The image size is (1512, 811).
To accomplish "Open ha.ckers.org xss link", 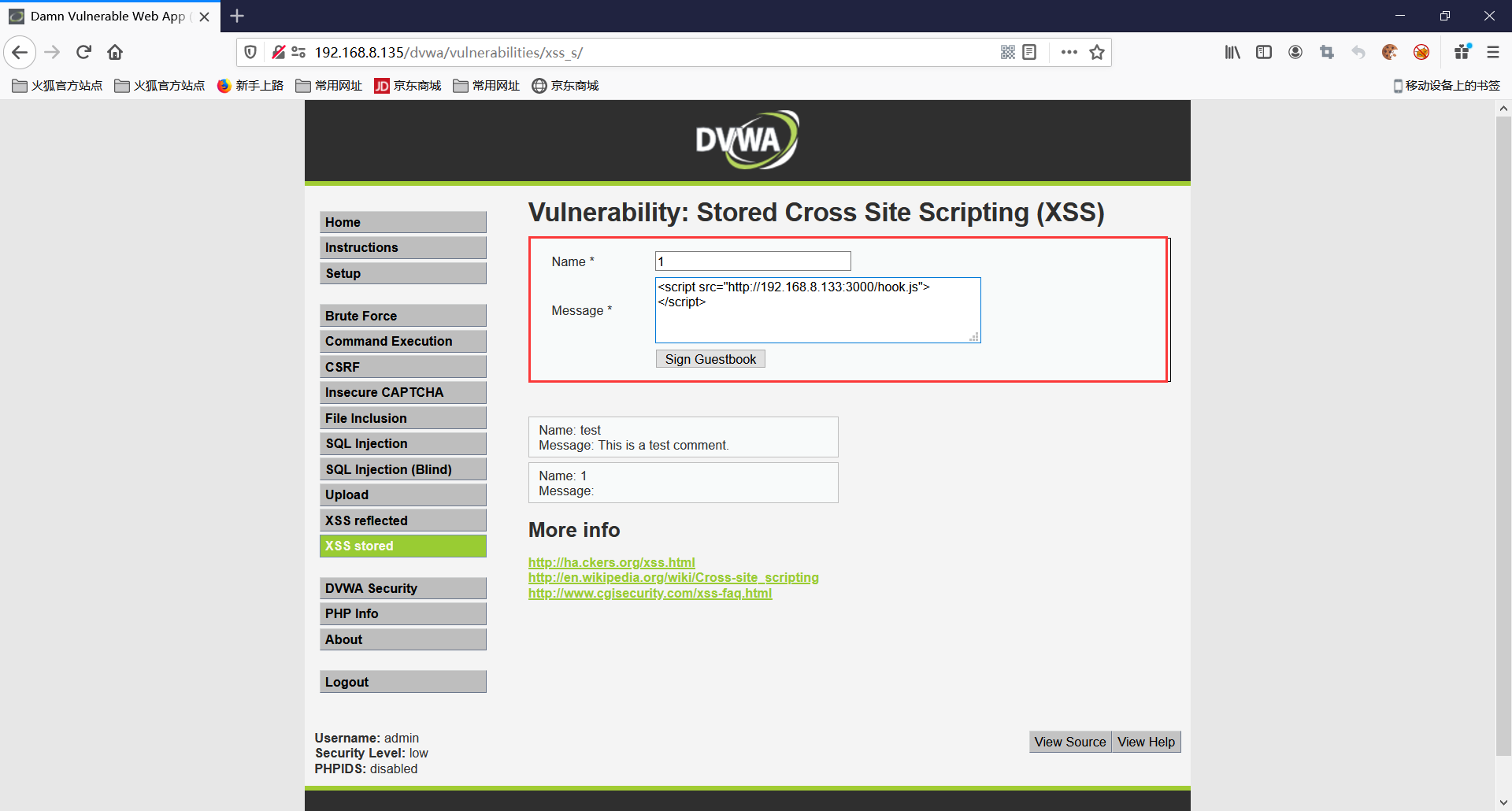I will pyautogui.click(x=611, y=562).
